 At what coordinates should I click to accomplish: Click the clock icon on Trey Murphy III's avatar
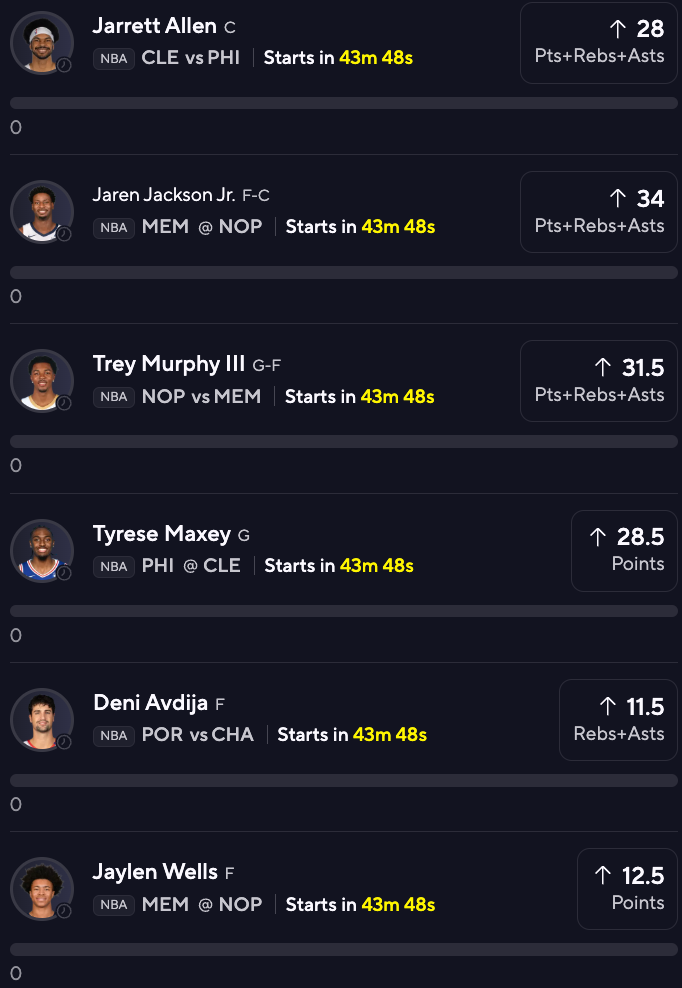(x=64, y=403)
